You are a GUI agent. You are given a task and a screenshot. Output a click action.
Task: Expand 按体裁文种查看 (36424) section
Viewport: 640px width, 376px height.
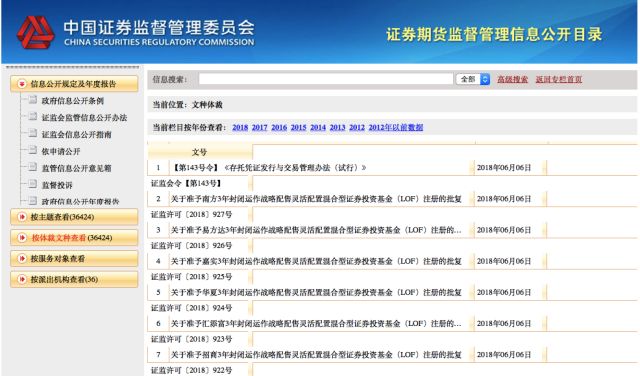click(74, 238)
